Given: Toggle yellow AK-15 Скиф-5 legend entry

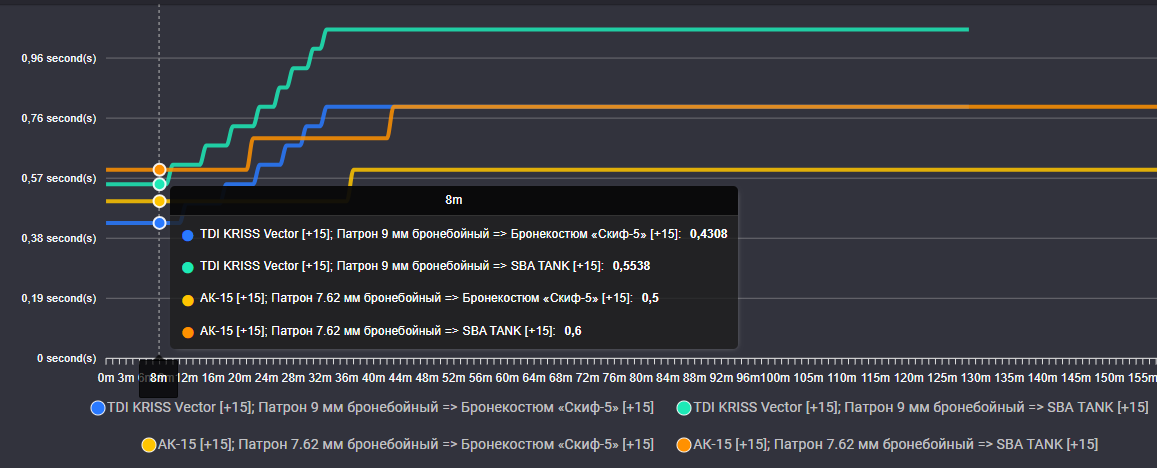Looking at the screenshot, I should [397, 444].
